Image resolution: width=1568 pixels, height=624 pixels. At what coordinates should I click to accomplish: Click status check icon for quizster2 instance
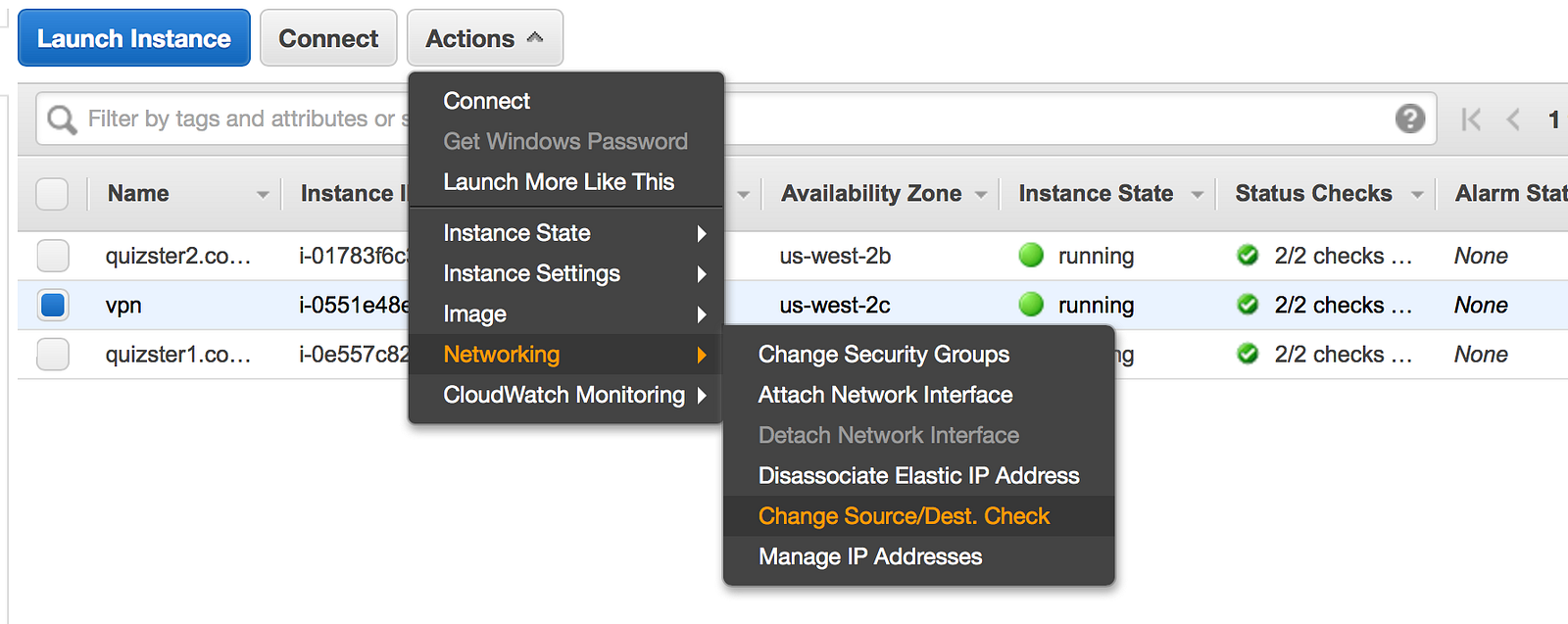1248,256
